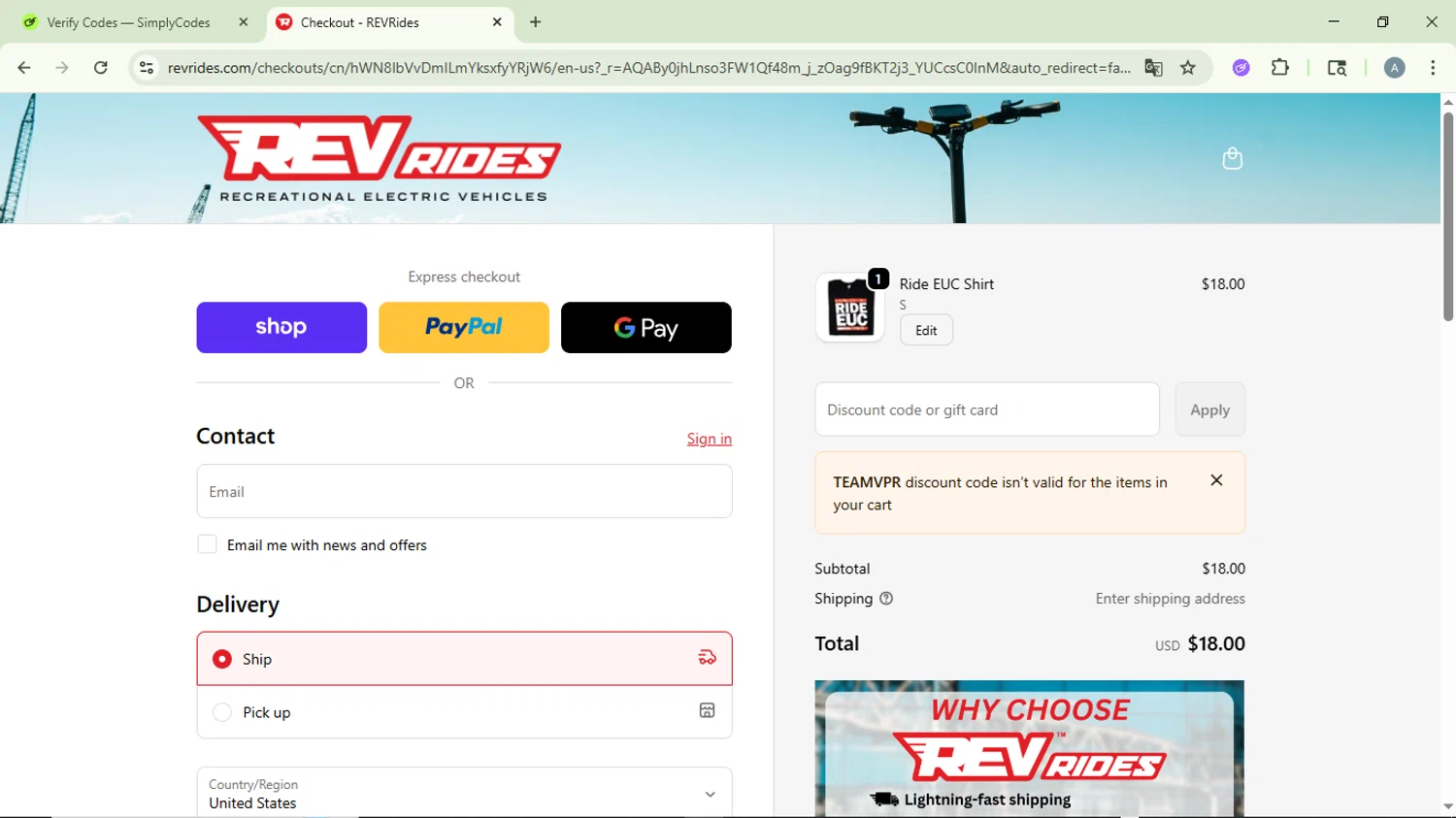1456x818 pixels.
Task: Click the Pick up store icon
Action: pos(707,710)
